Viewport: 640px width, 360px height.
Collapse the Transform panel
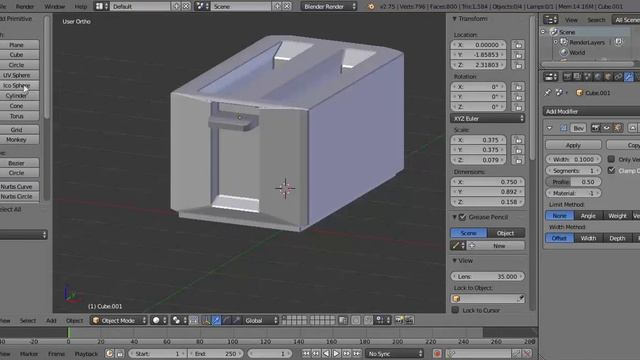click(x=454, y=19)
